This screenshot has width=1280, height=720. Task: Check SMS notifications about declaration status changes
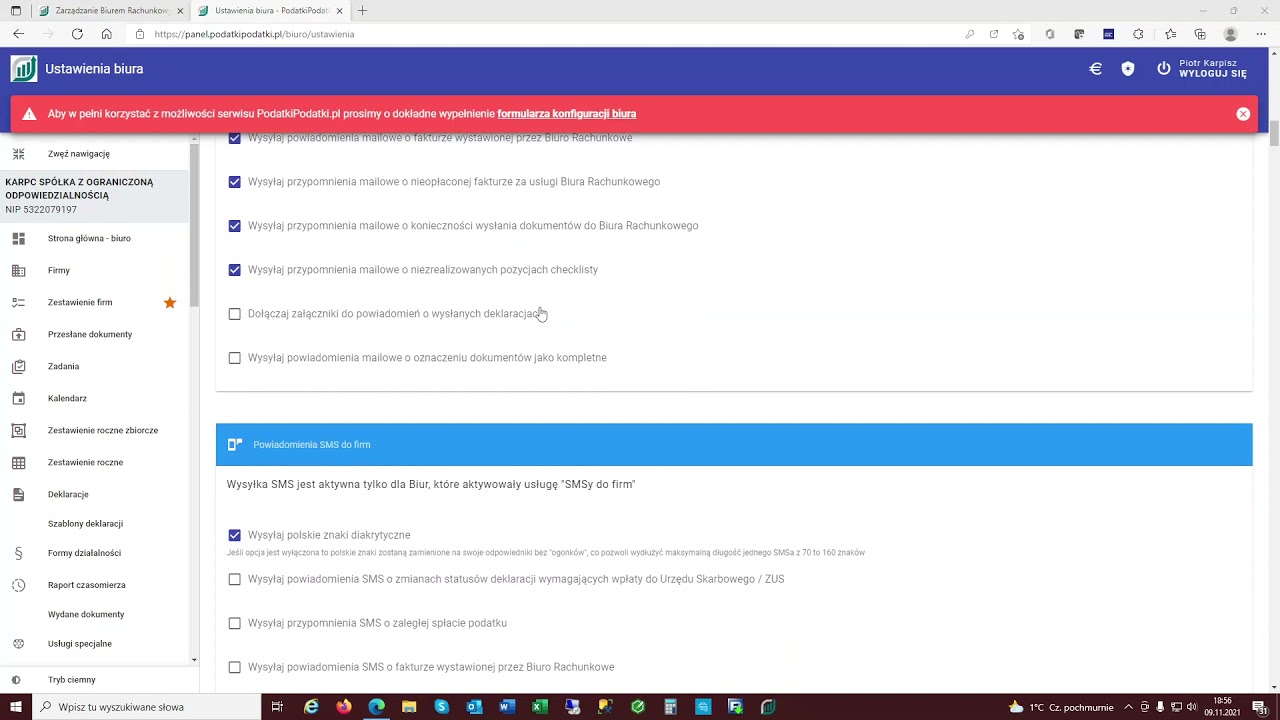[234, 579]
